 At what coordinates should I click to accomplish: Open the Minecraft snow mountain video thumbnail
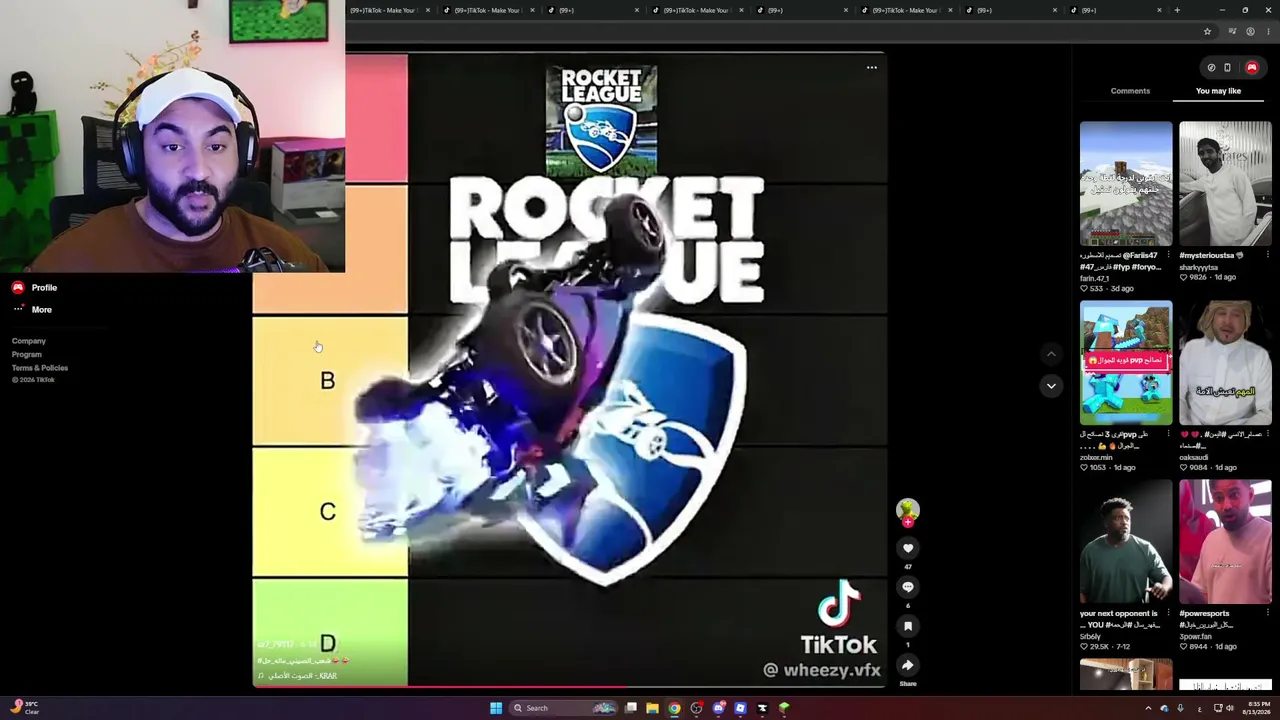[x=1126, y=184]
